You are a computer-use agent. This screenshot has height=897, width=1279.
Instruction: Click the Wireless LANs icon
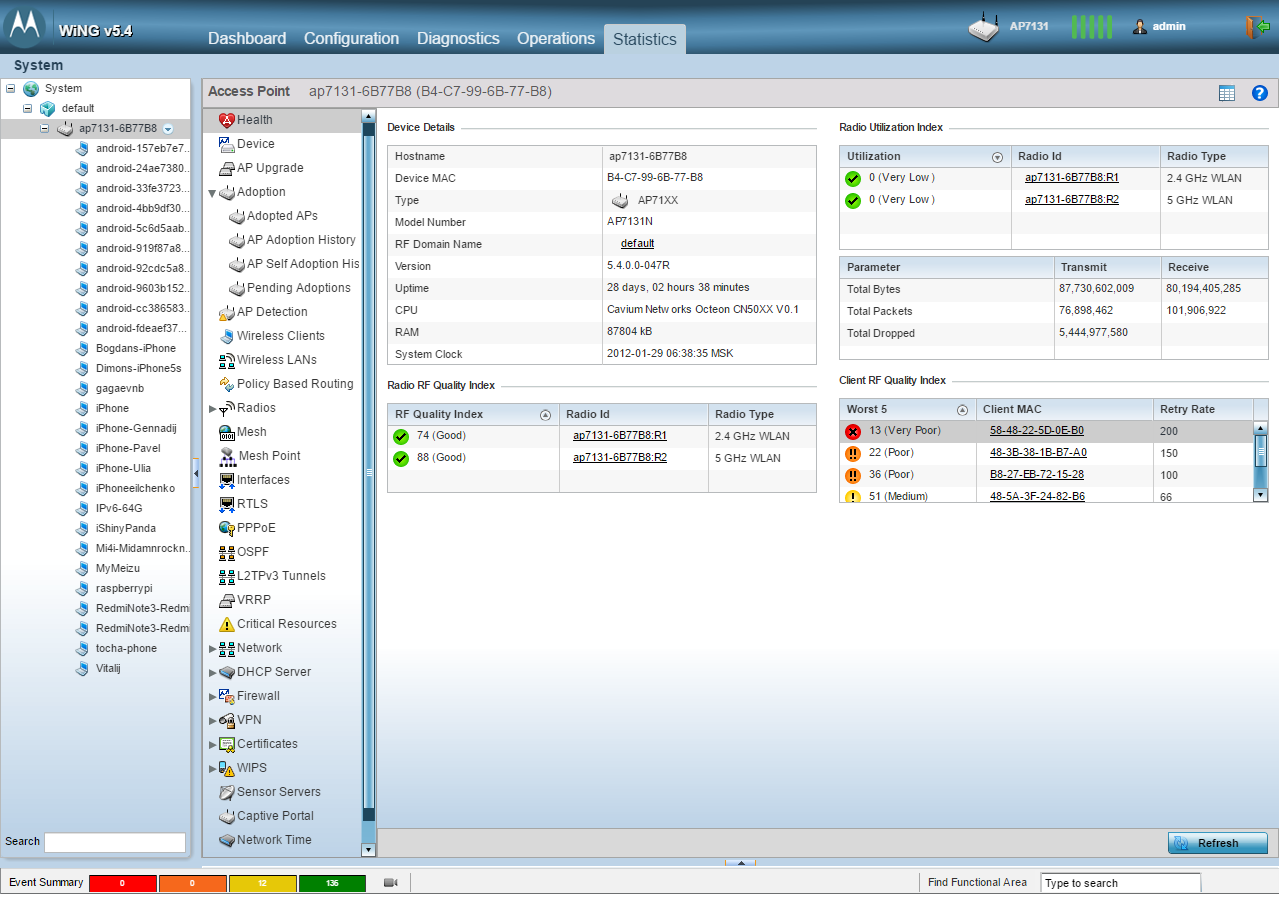tap(227, 360)
